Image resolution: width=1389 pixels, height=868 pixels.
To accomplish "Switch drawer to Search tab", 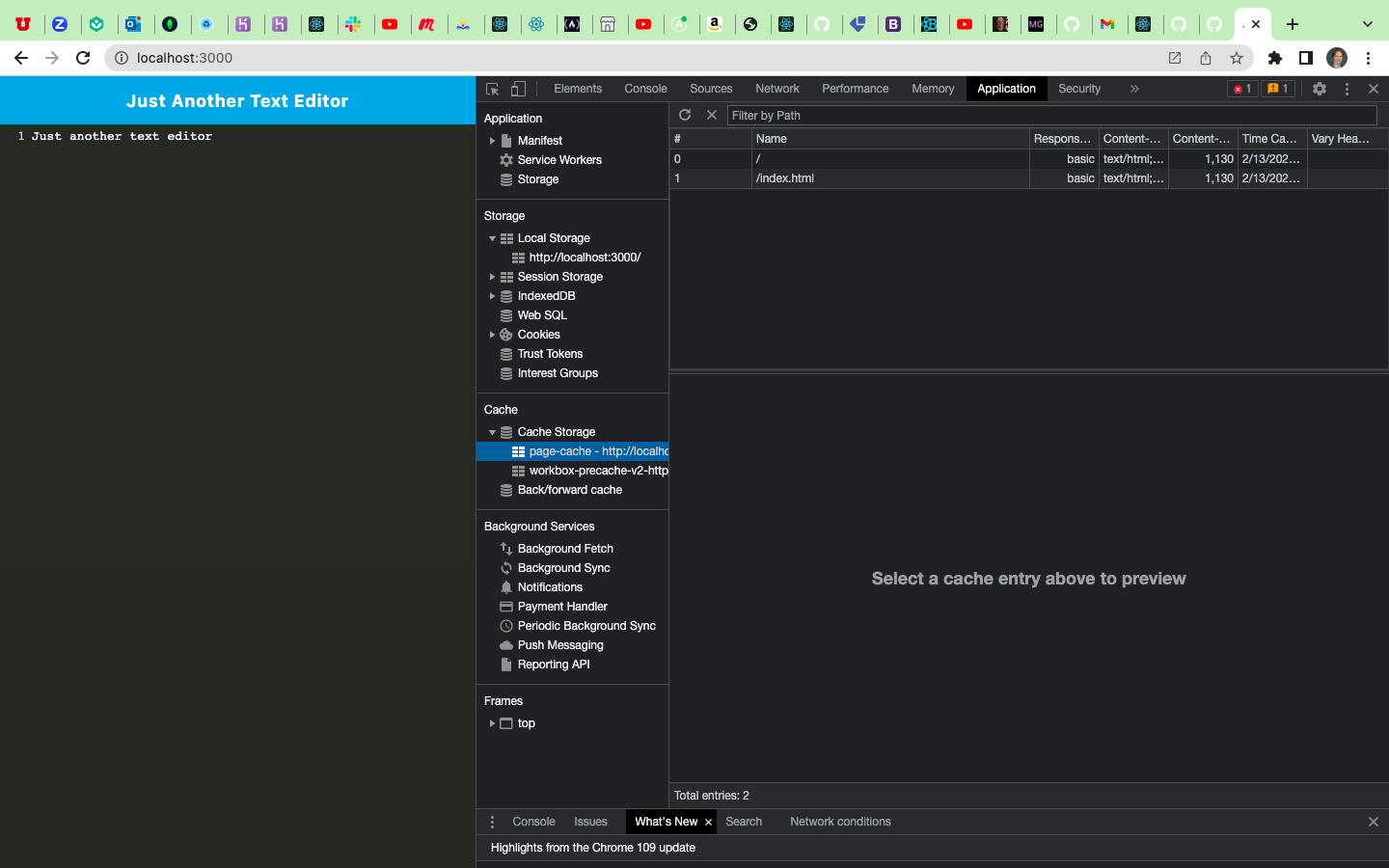I will click(x=744, y=822).
